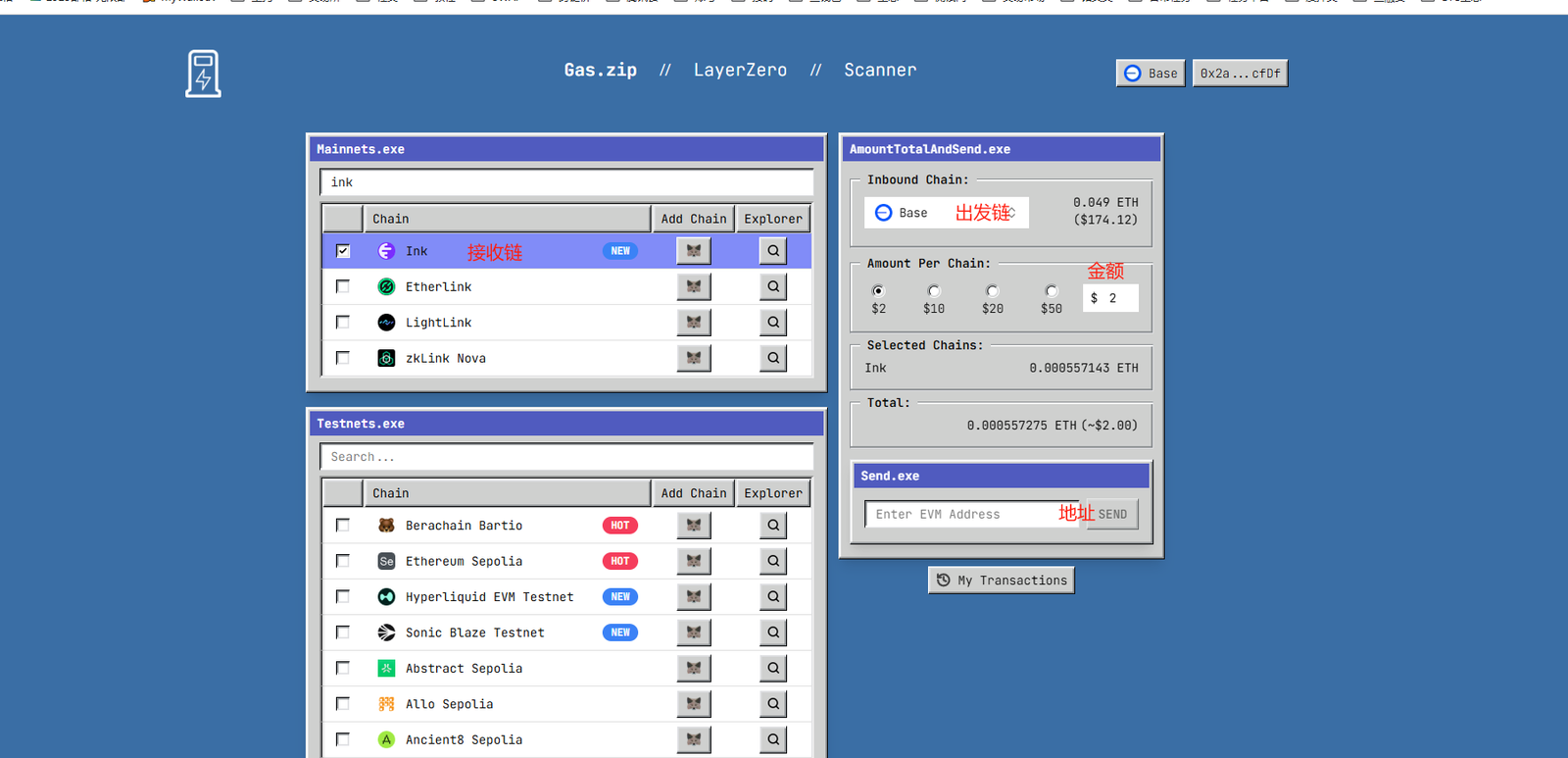Switch to the Gas.zip tab
Viewport: 1568px width, 758px height.
(x=601, y=71)
